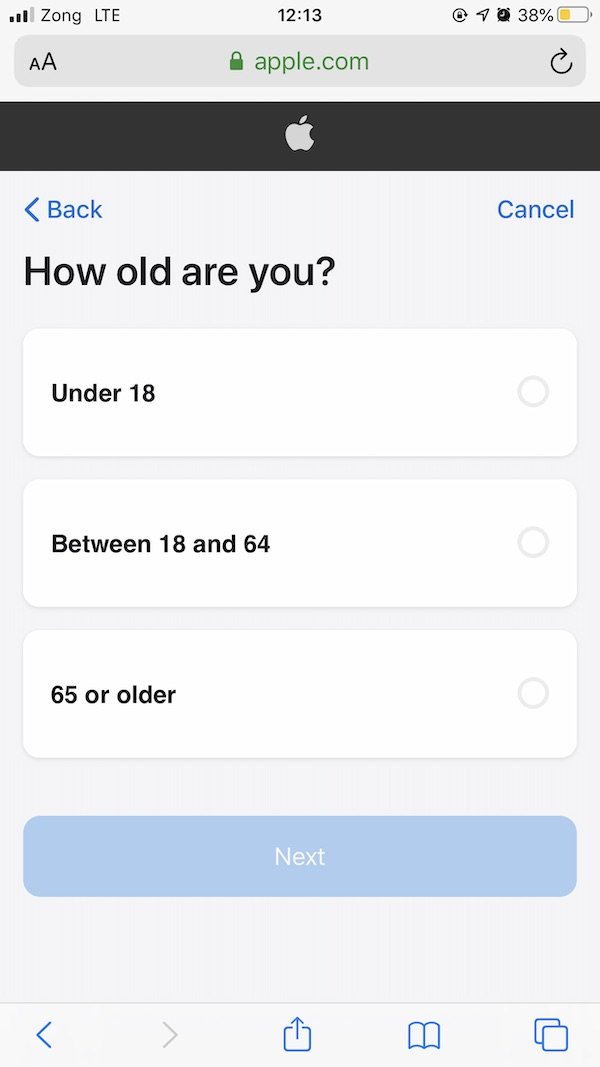Viewport: 600px width, 1067px height.
Task: Open the AA reader text options
Action: pos(43,62)
